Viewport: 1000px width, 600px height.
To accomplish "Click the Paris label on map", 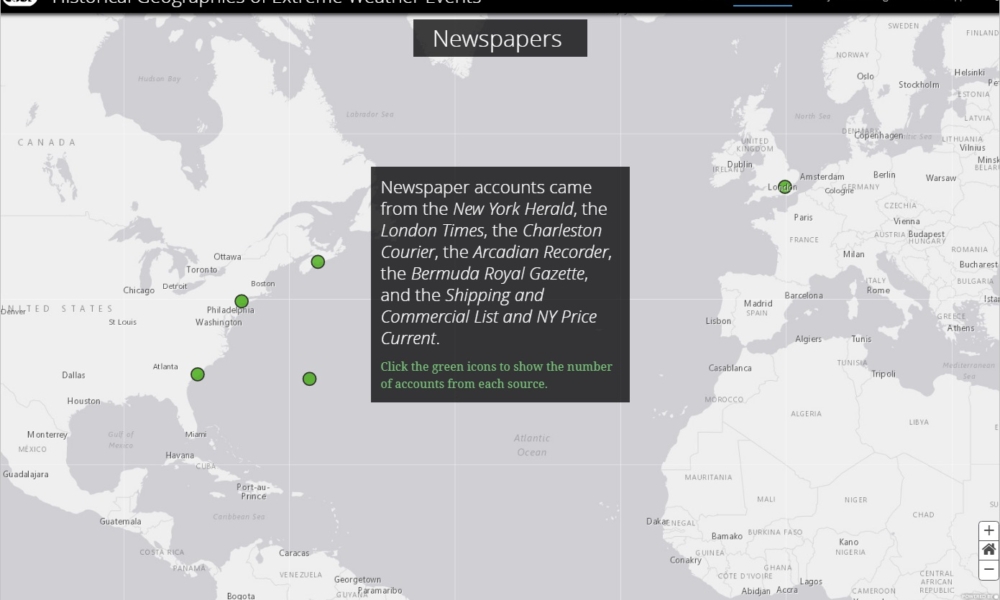I will pyautogui.click(x=803, y=217).
